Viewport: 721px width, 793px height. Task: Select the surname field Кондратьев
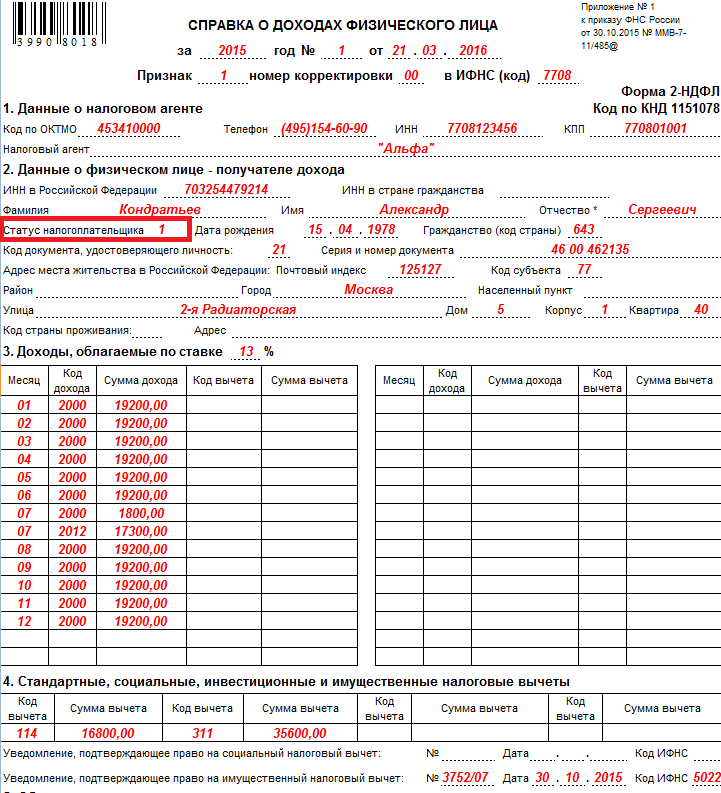(x=160, y=210)
